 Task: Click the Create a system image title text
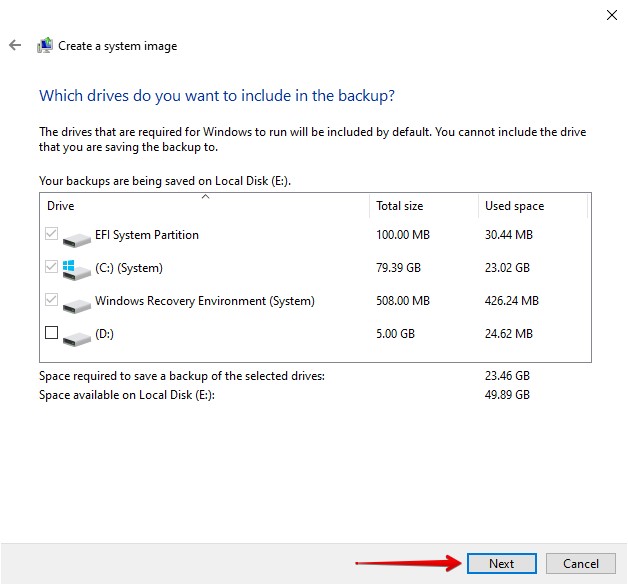click(118, 46)
